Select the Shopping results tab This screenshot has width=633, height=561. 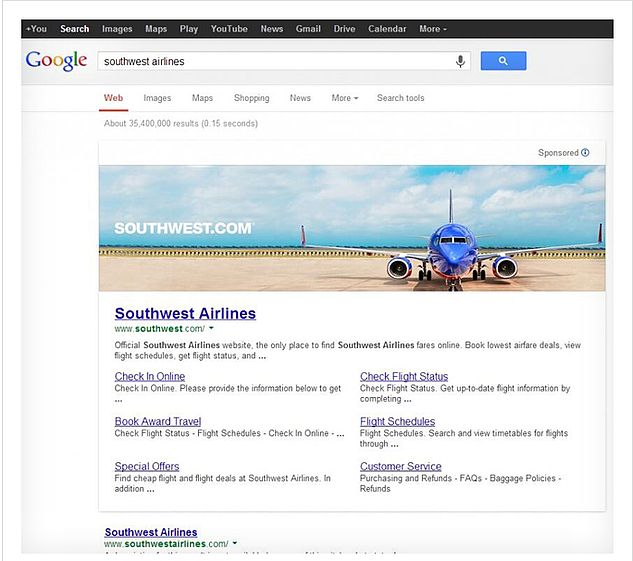point(251,98)
